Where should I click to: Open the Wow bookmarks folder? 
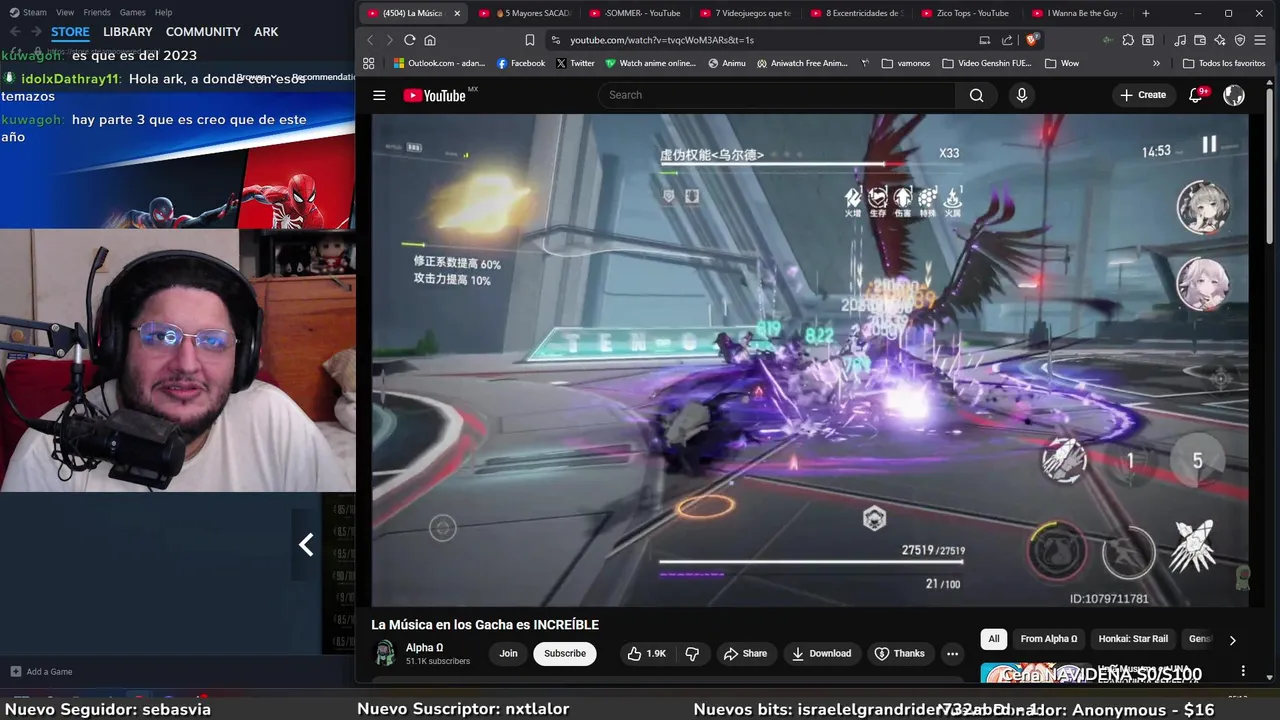tap(1061, 63)
